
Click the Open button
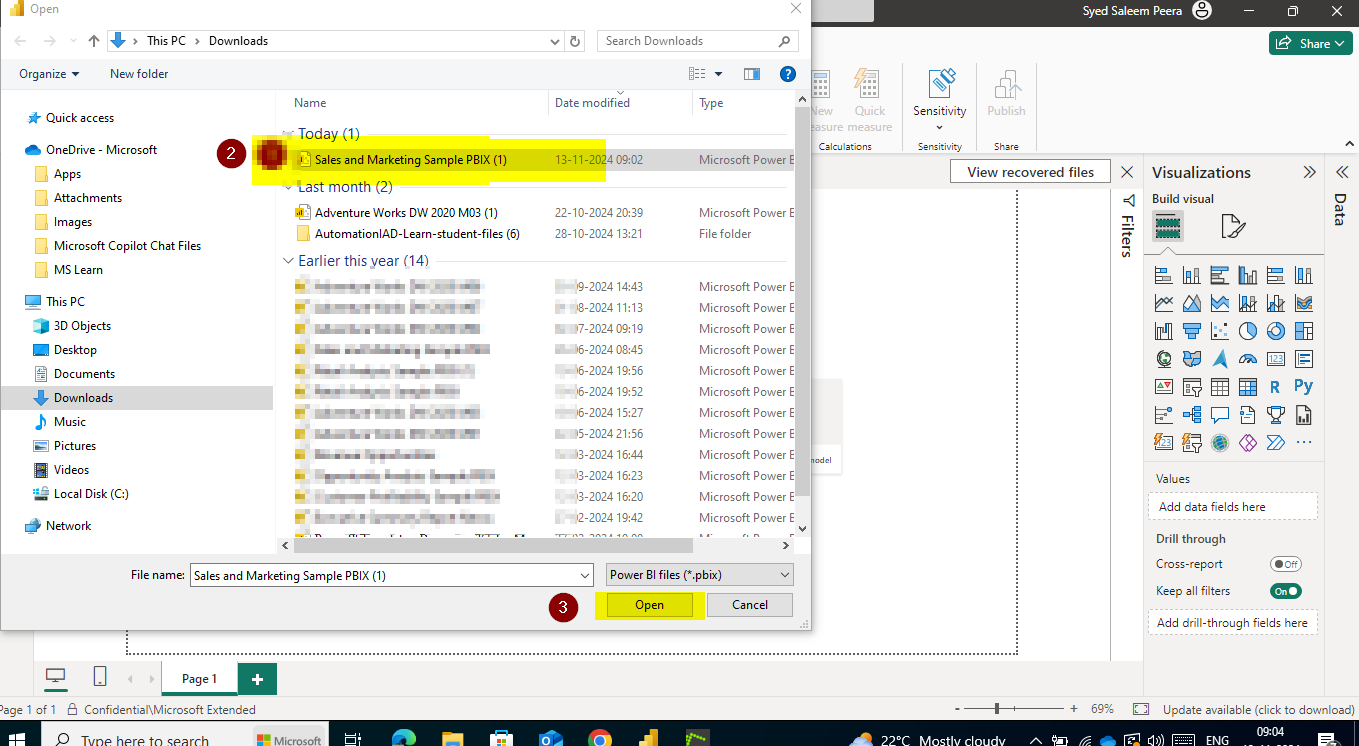click(649, 605)
